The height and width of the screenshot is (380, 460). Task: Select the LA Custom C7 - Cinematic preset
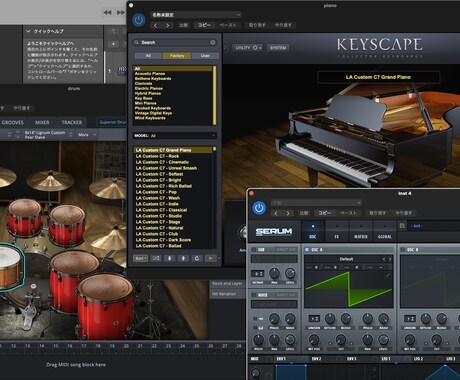click(162, 162)
